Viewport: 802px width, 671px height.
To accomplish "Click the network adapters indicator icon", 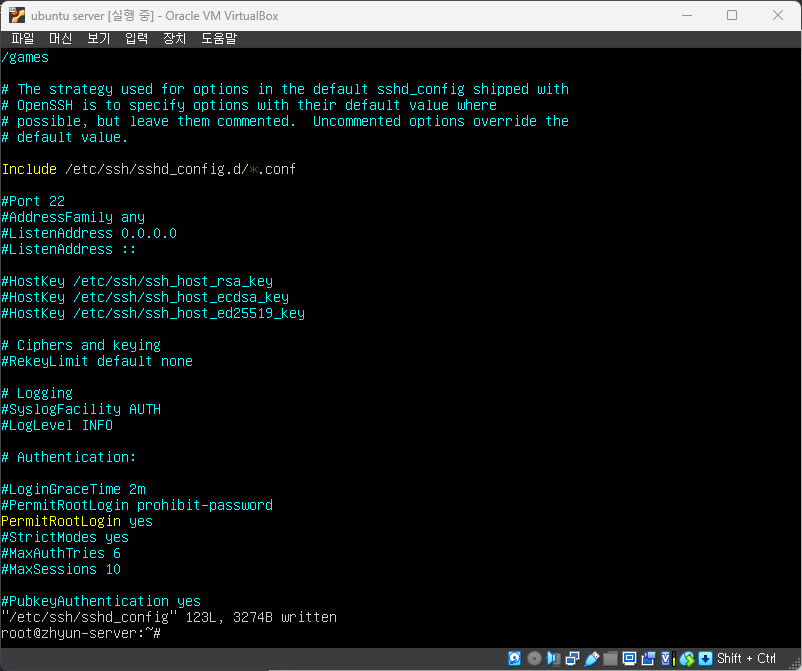I will click(x=572, y=658).
